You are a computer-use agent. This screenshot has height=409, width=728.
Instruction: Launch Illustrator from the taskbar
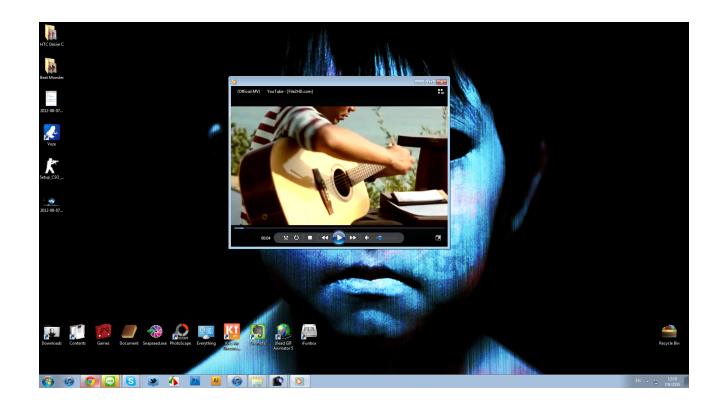(216, 382)
